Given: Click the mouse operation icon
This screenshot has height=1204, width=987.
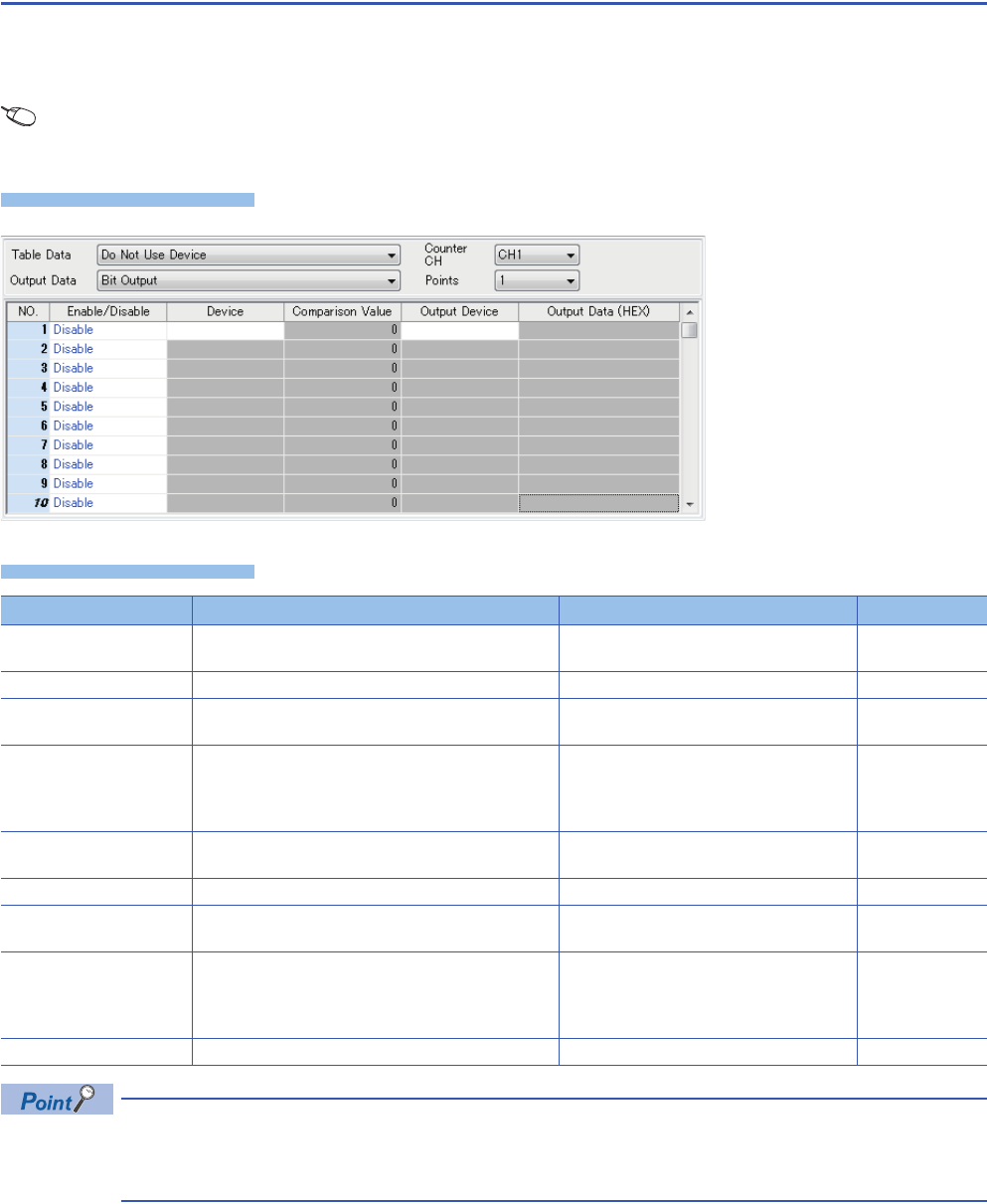Looking at the screenshot, I should pos(20,116).
